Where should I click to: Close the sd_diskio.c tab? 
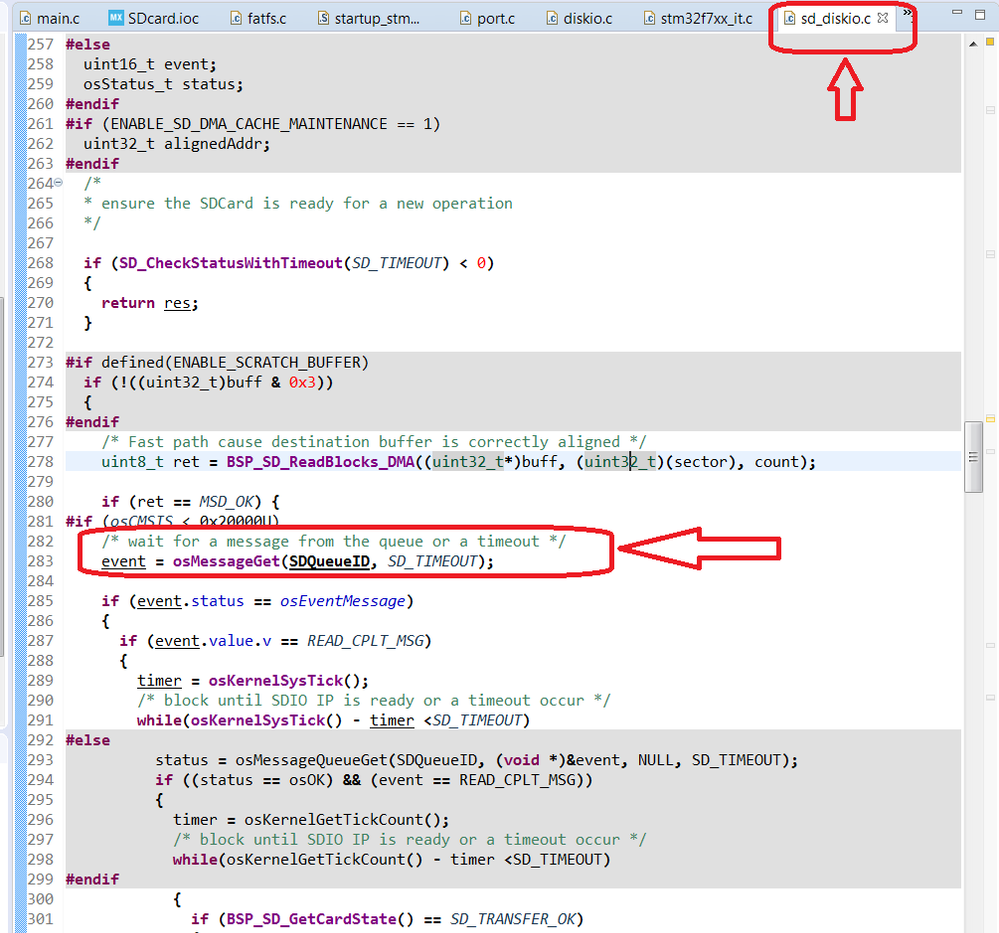(883, 18)
